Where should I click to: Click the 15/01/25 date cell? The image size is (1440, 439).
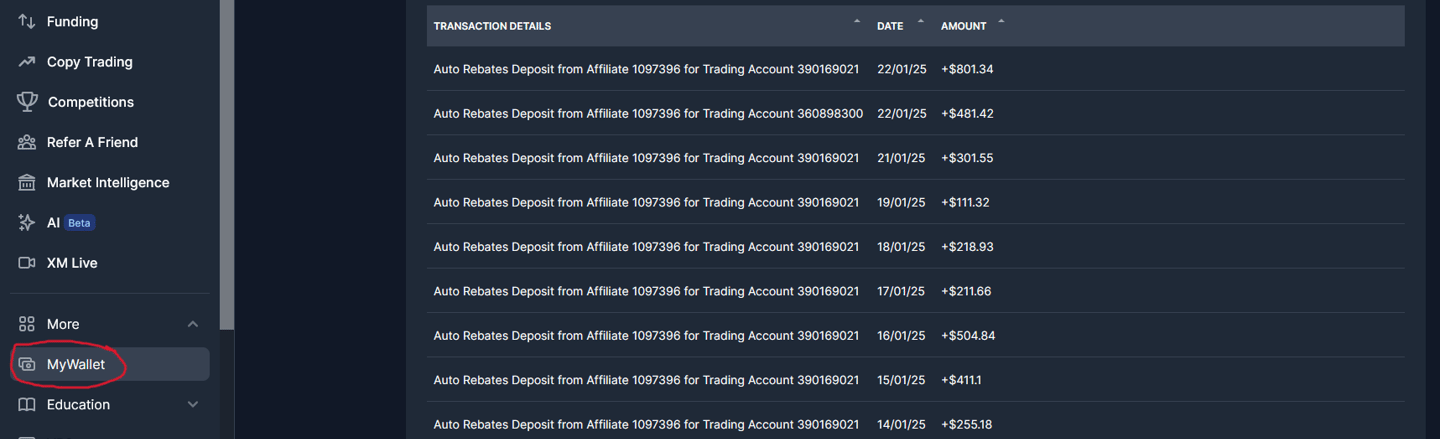(901, 380)
